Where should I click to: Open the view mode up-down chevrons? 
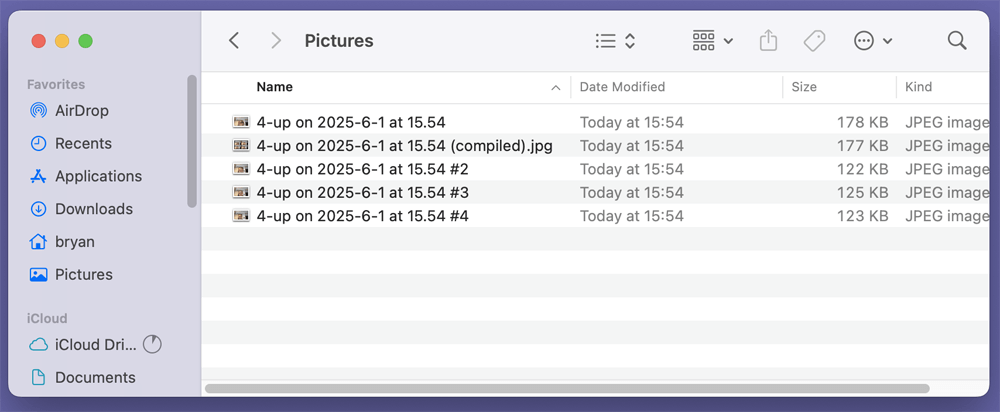(629, 41)
